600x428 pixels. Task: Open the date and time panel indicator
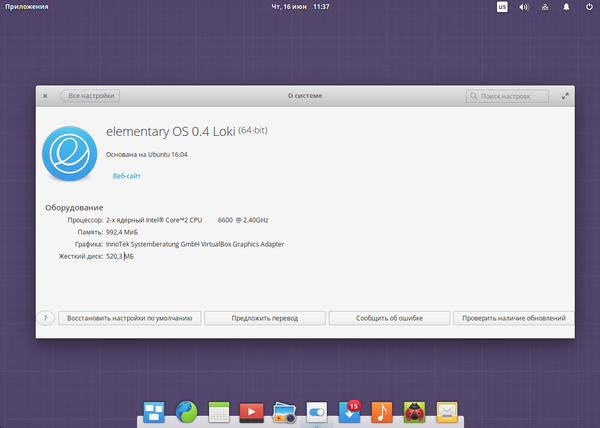point(300,7)
